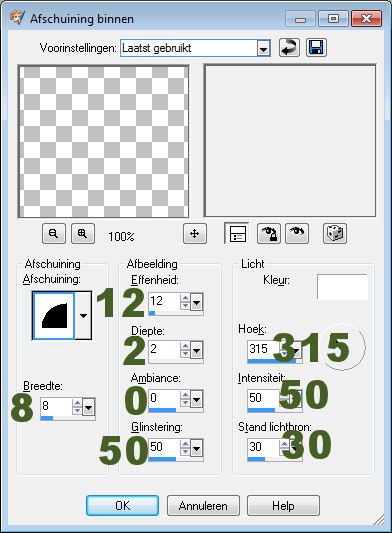
Task: Click the save preset floppy disk icon
Action: 316,47
